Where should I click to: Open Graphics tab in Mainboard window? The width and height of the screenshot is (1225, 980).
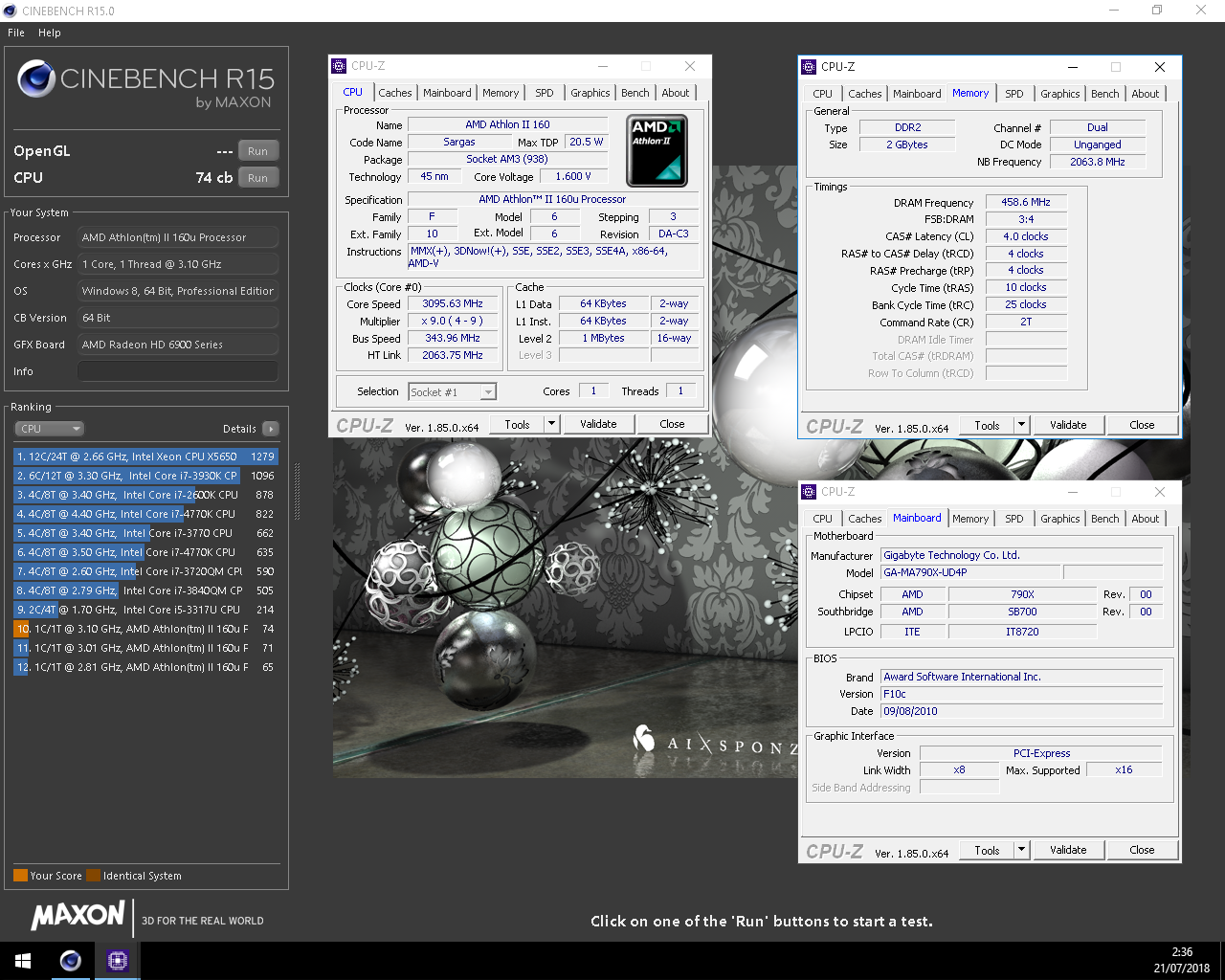[x=1060, y=519]
